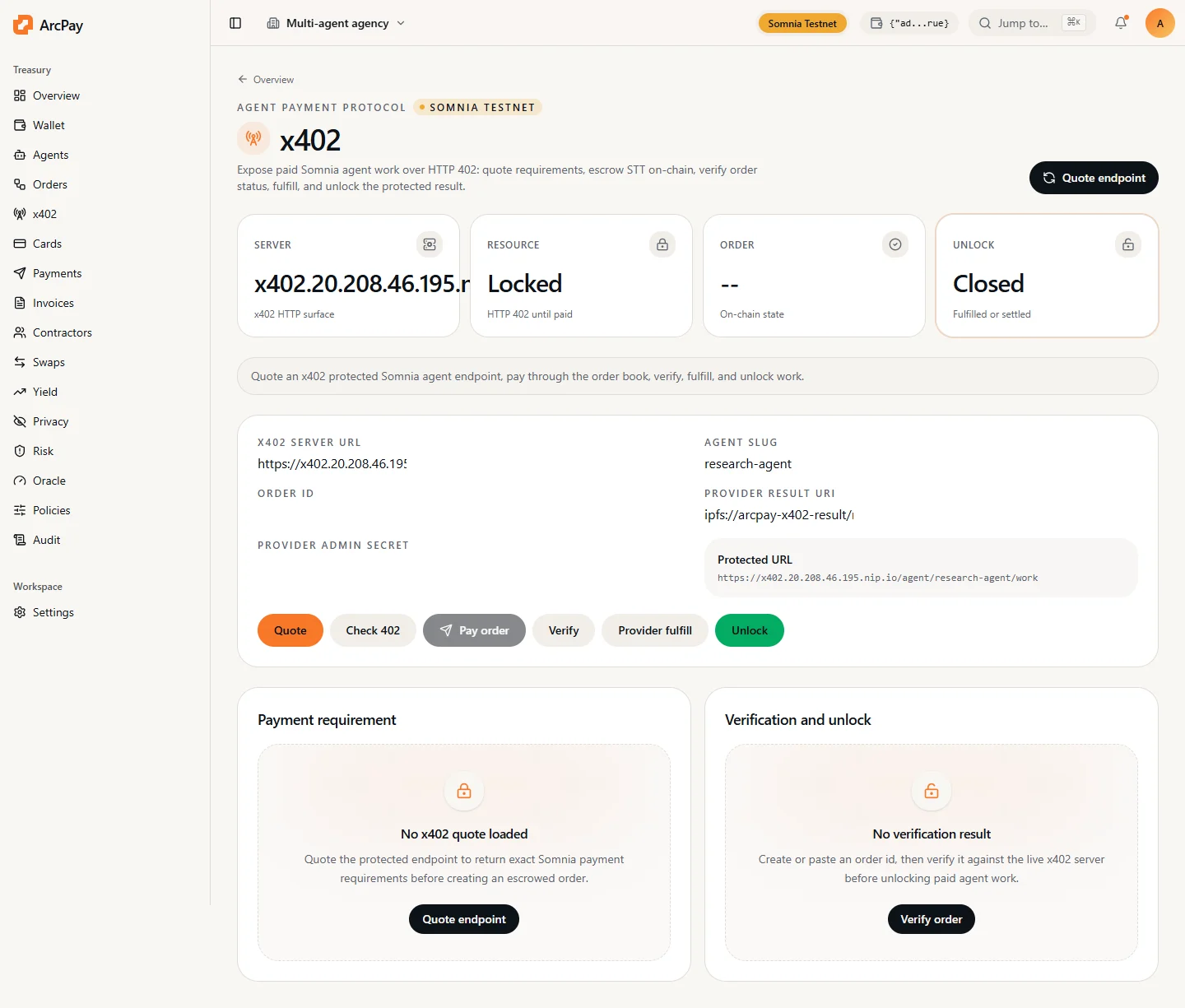Edit the Provider Result URI field
Viewport: 1185px width, 1008px height.
tap(779, 515)
